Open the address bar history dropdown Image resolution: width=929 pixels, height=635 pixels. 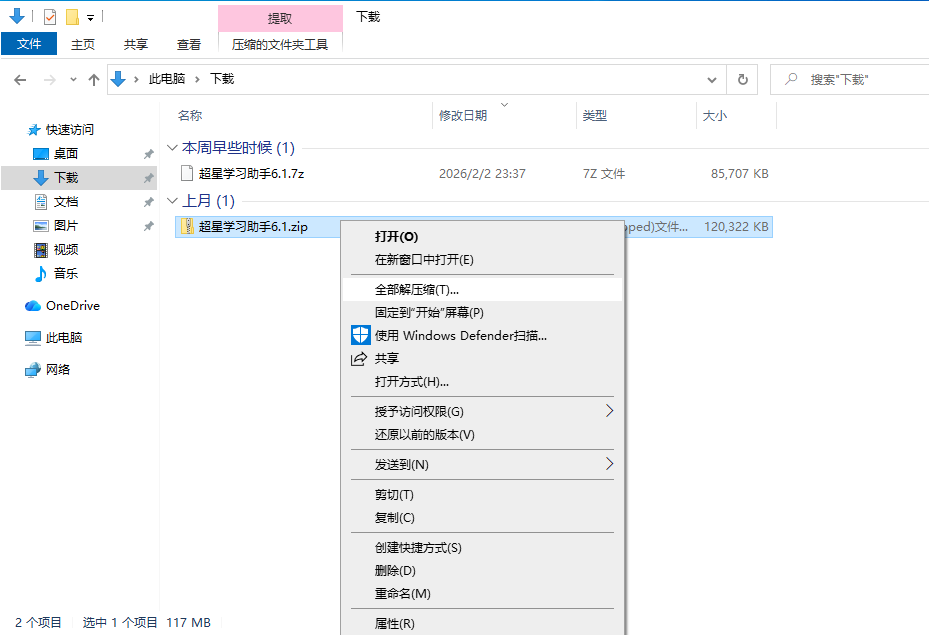point(712,79)
